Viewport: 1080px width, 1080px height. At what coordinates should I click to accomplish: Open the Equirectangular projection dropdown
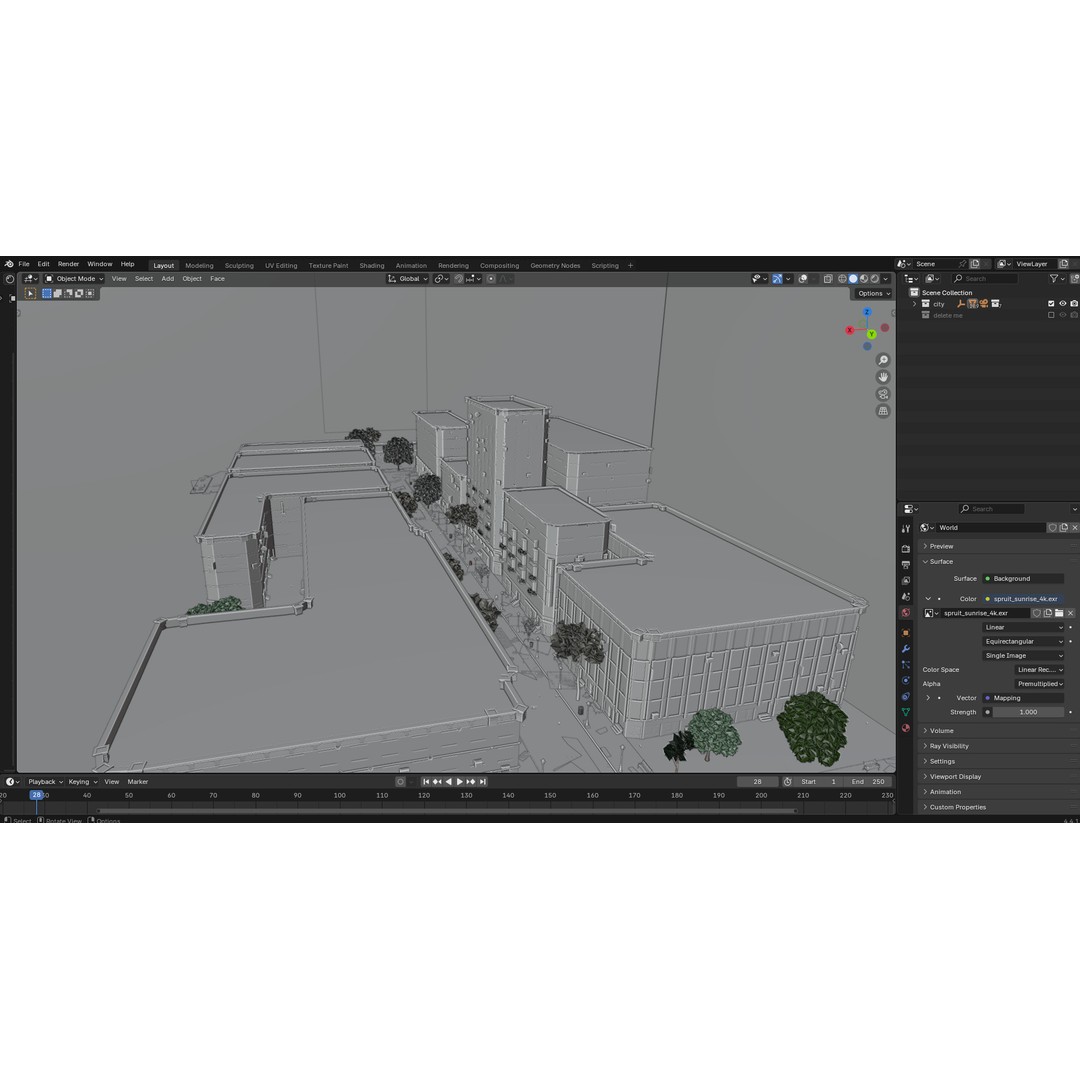coord(1022,641)
